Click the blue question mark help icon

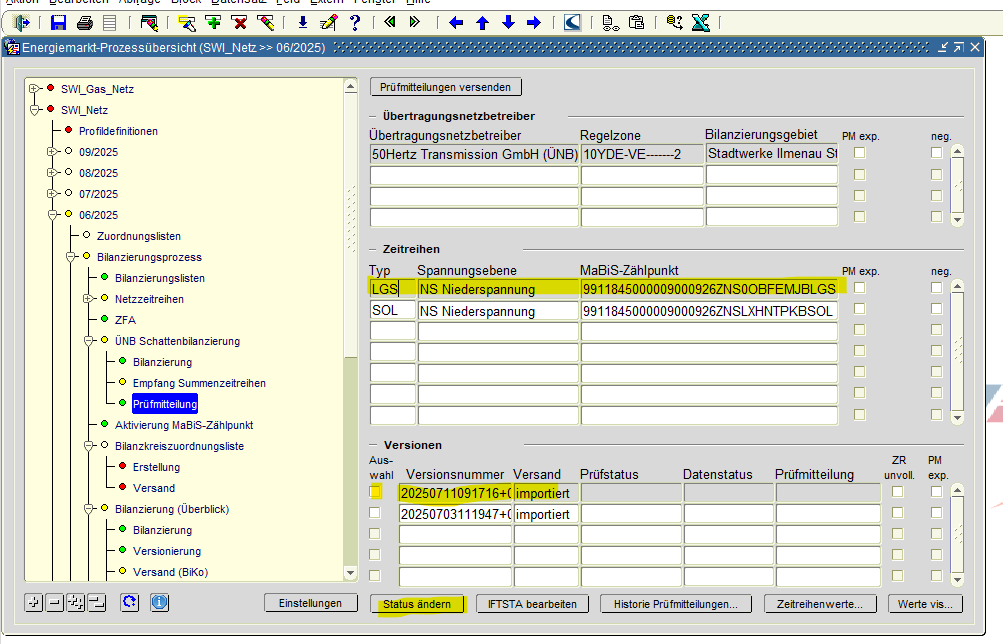click(x=353, y=22)
